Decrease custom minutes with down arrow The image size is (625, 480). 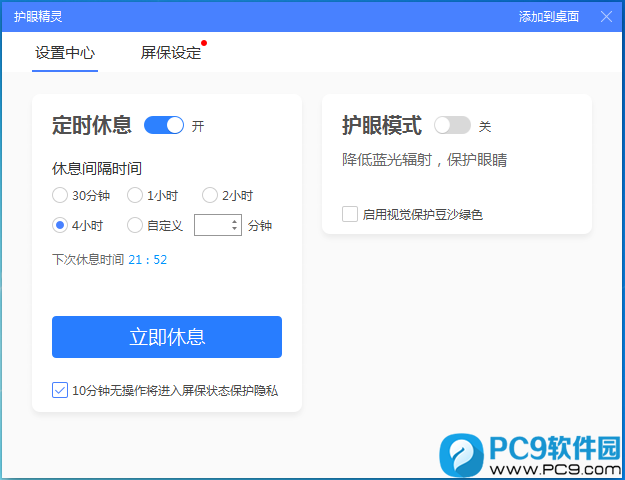[x=235, y=229]
